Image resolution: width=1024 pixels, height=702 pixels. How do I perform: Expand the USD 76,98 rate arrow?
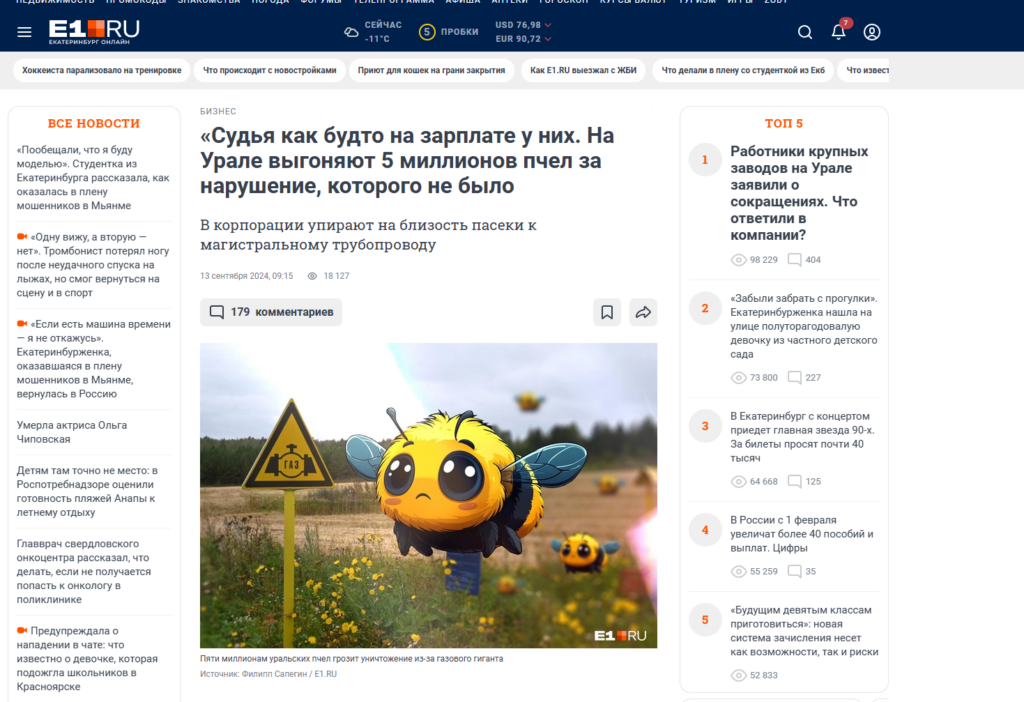[548, 25]
